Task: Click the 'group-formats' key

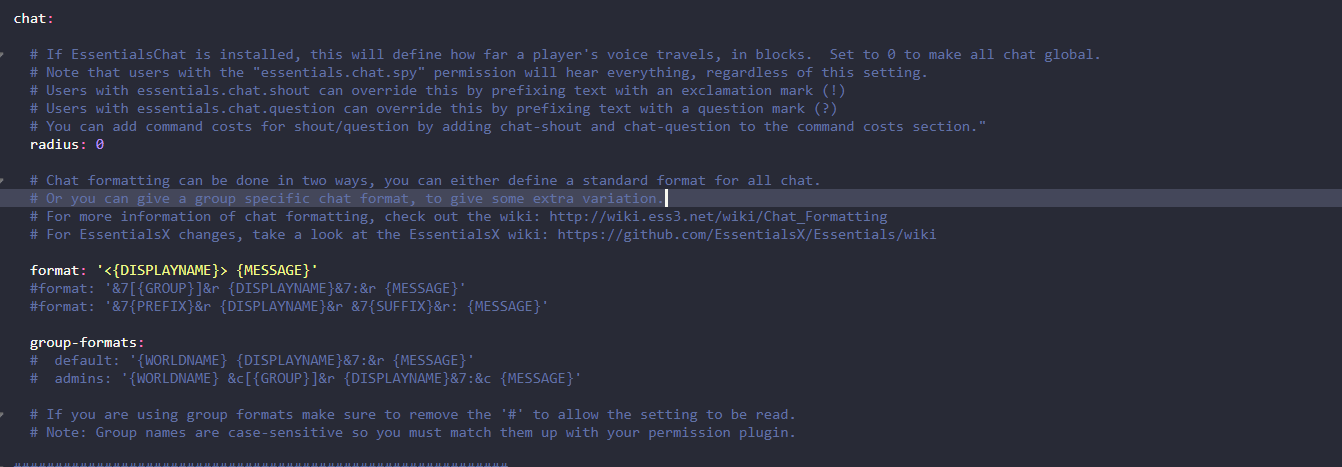Action: click(x=84, y=342)
